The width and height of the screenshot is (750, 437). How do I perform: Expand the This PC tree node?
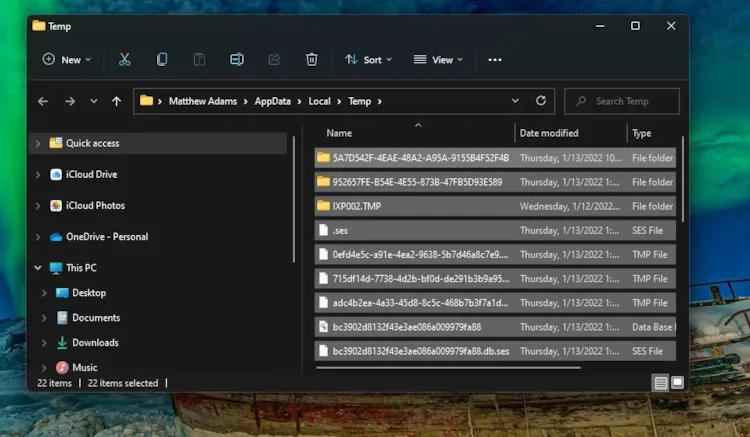coord(38,268)
